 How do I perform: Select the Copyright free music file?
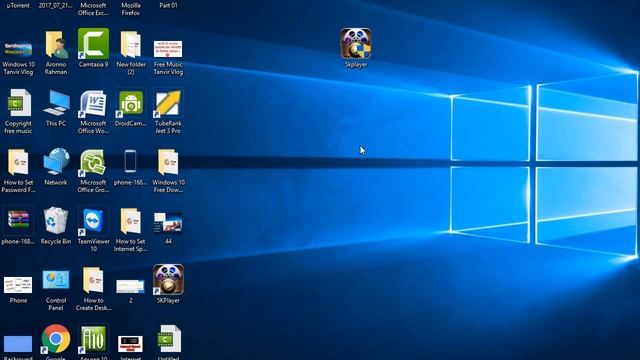[x=18, y=102]
